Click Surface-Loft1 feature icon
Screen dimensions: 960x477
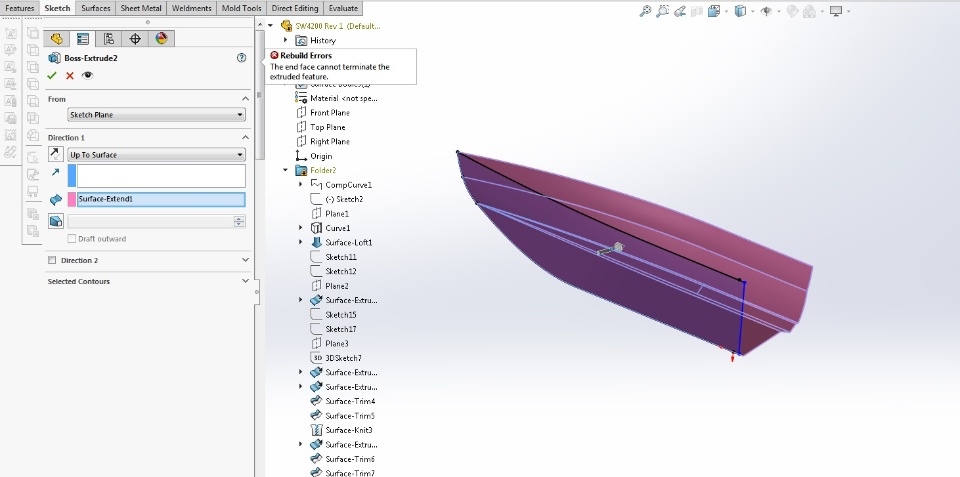point(317,242)
